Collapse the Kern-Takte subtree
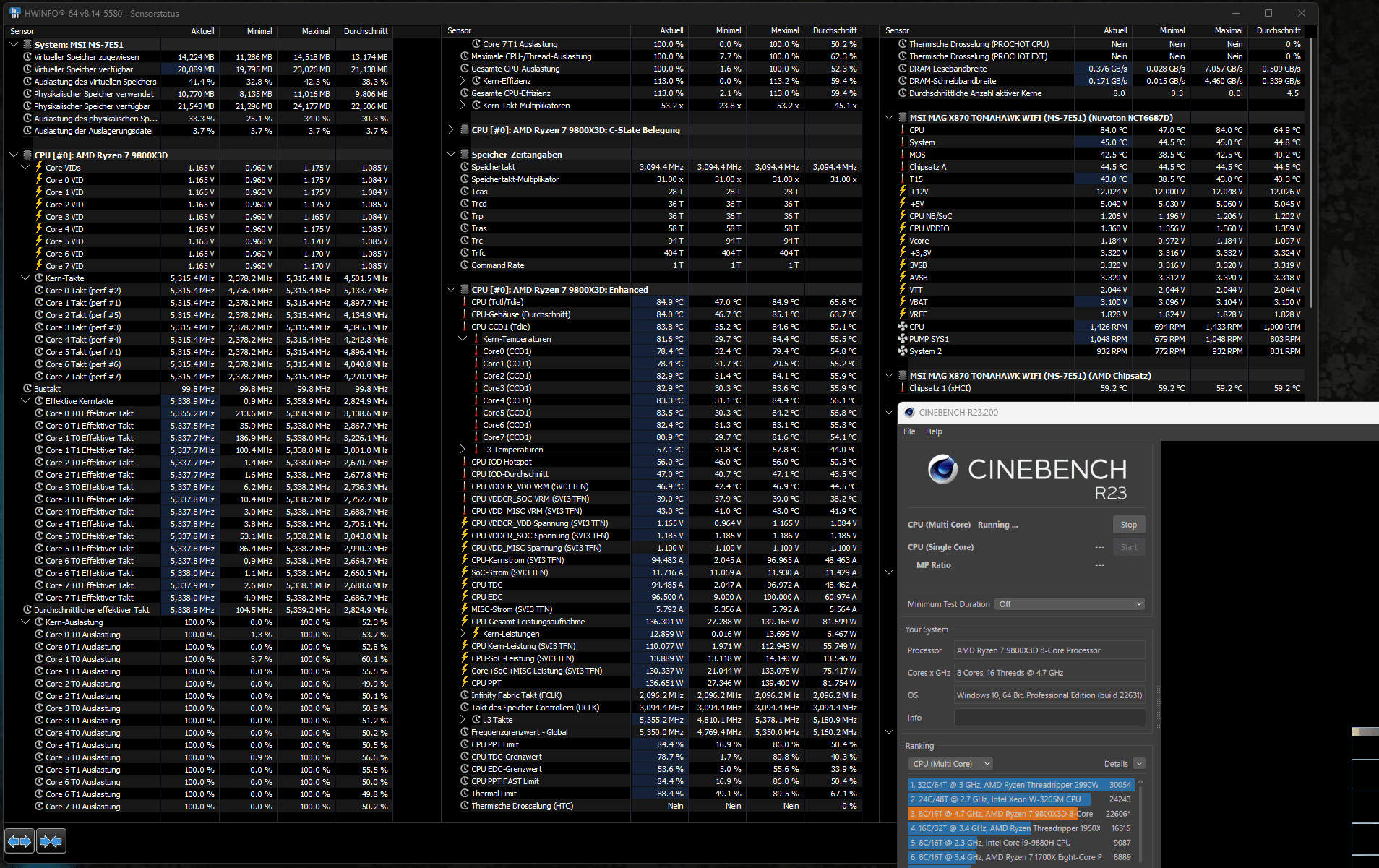Image resolution: width=1379 pixels, height=868 pixels. 25,278
